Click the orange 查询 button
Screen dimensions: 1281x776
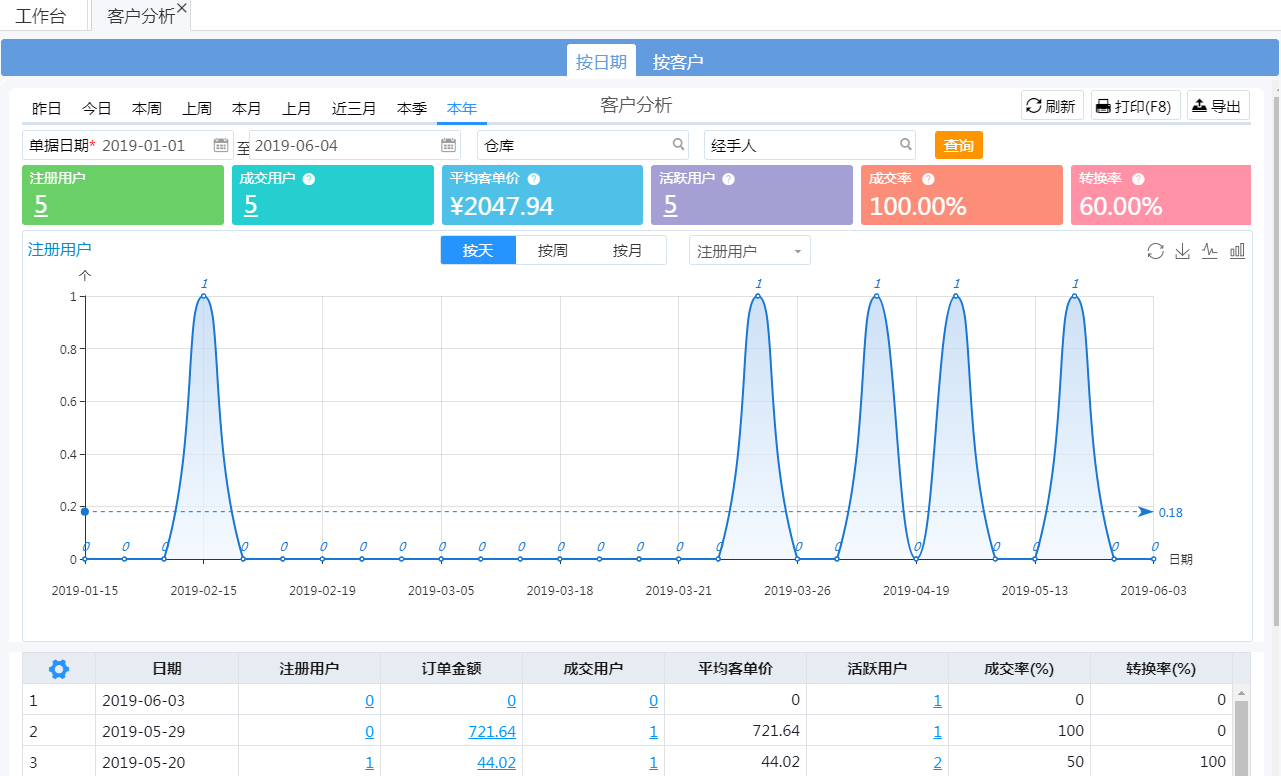click(x=959, y=145)
